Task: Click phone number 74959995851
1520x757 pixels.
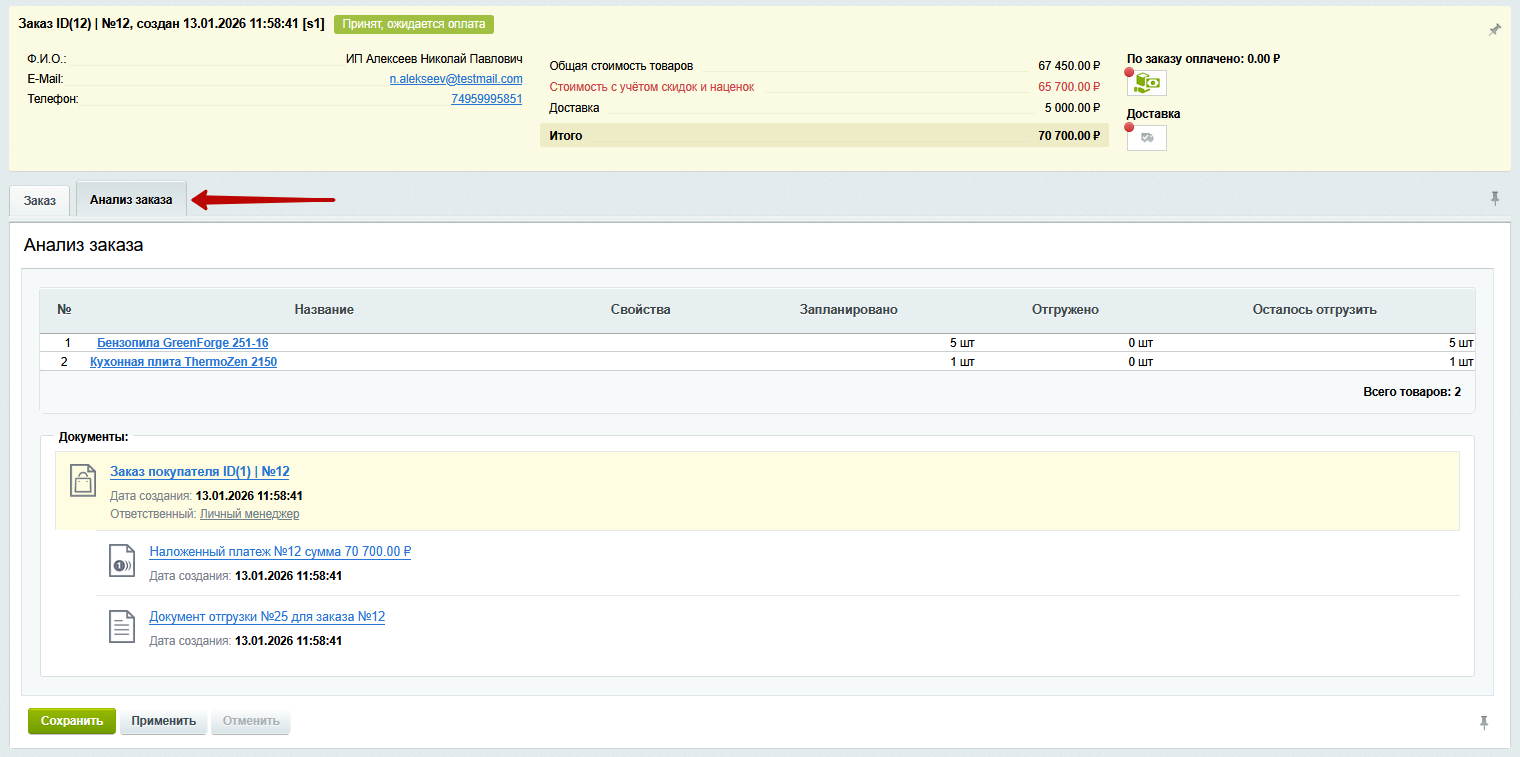Action: [486, 99]
